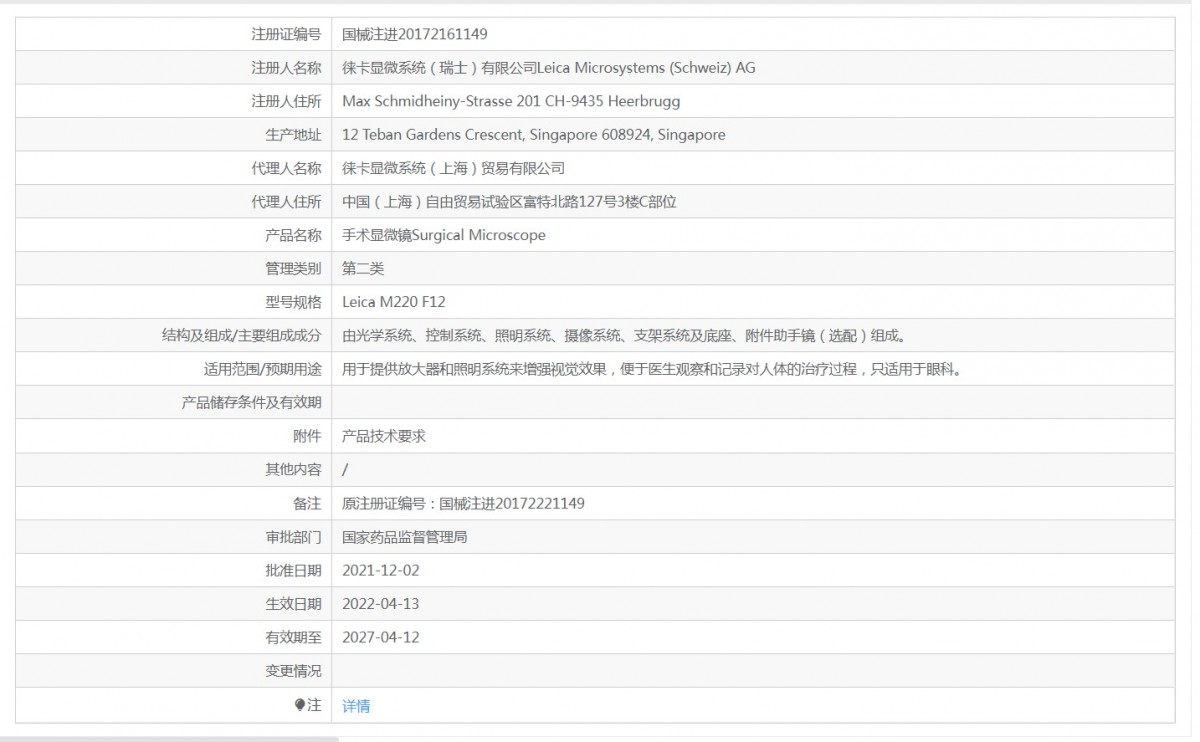Click the 管理类别 label
1200x742 pixels.
(x=293, y=268)
